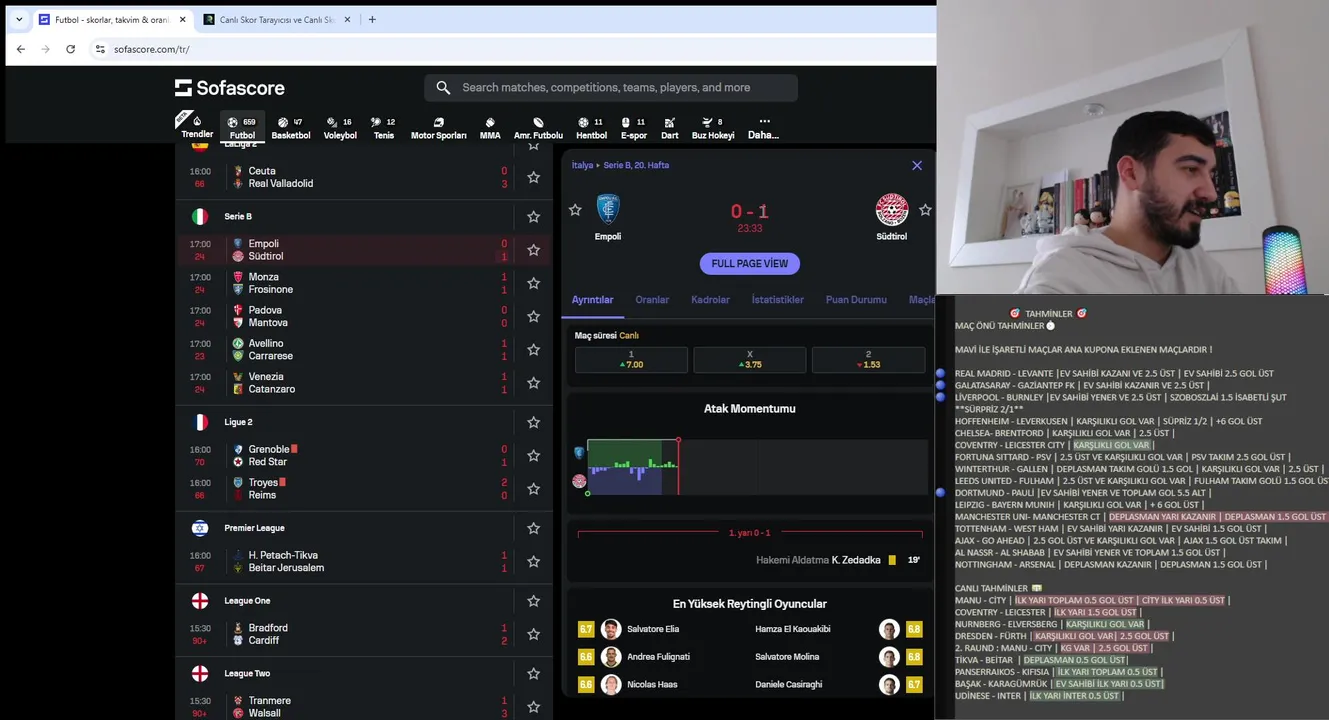Open player Andrea Fulignati
Screen dimensions: 1329x720
[658, 657]
